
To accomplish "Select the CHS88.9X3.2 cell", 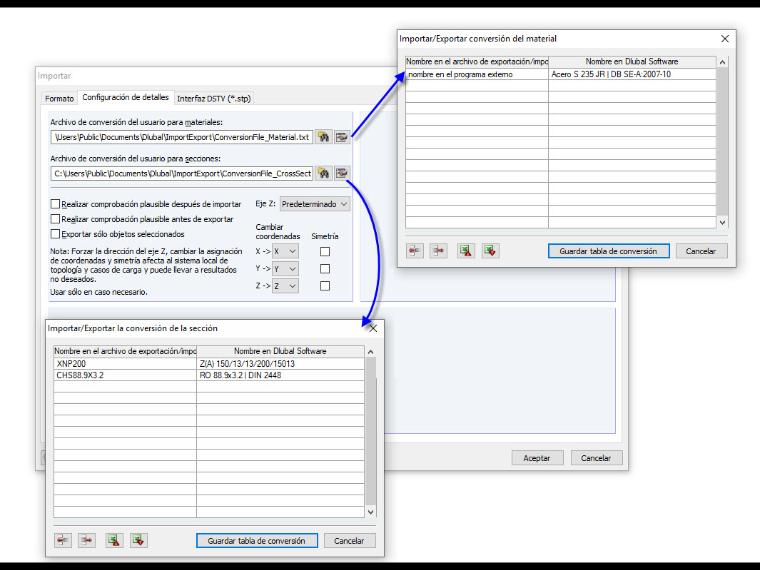I will click(x=125, y=375).
